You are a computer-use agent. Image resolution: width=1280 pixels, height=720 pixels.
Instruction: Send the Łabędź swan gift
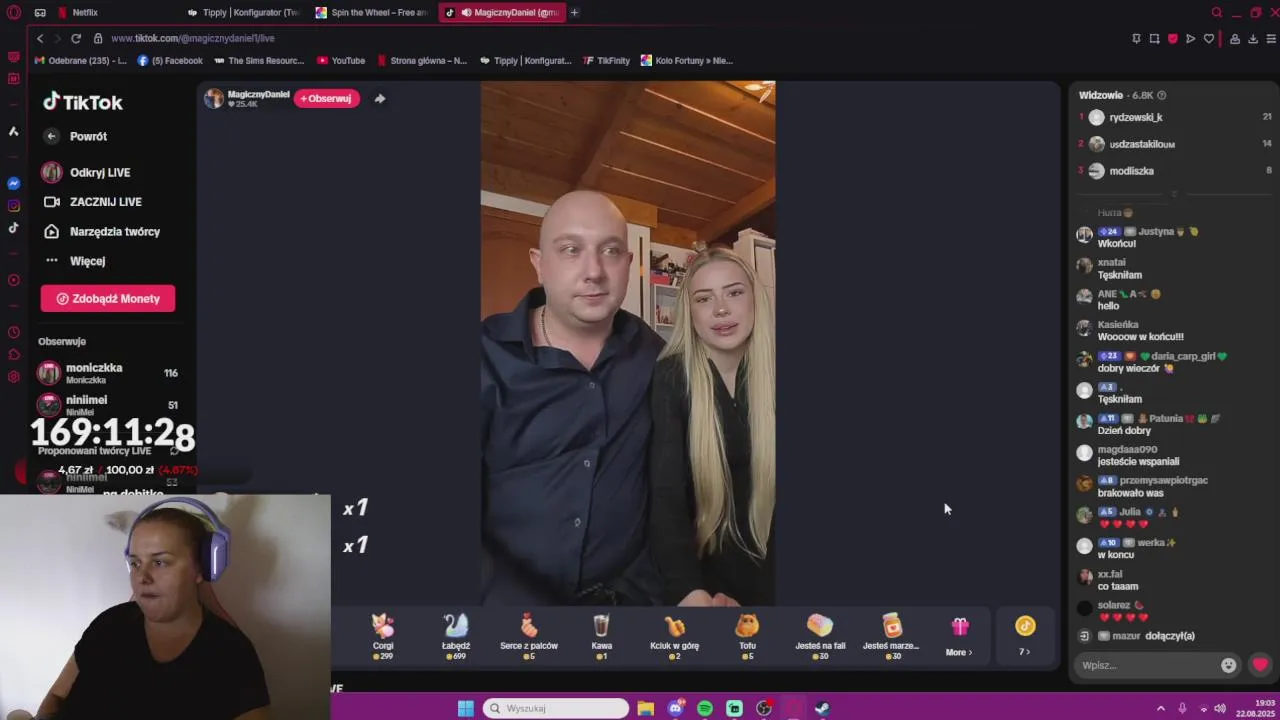(x=456, y=636)
